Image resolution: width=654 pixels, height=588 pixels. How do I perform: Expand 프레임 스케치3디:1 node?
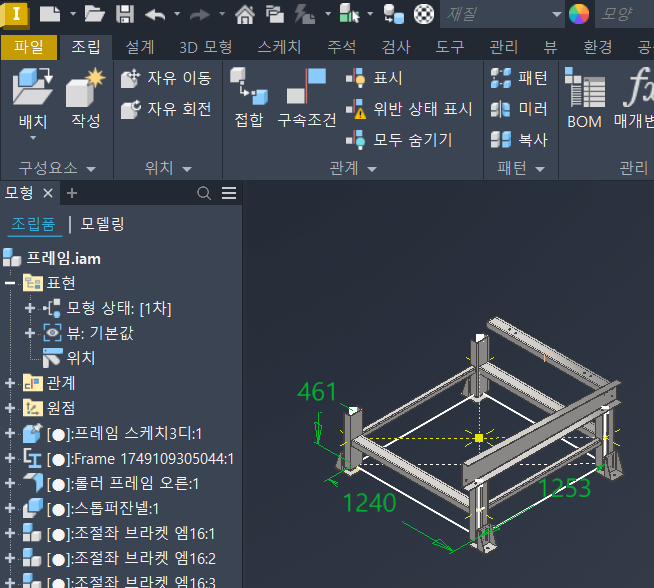point(10,433)
